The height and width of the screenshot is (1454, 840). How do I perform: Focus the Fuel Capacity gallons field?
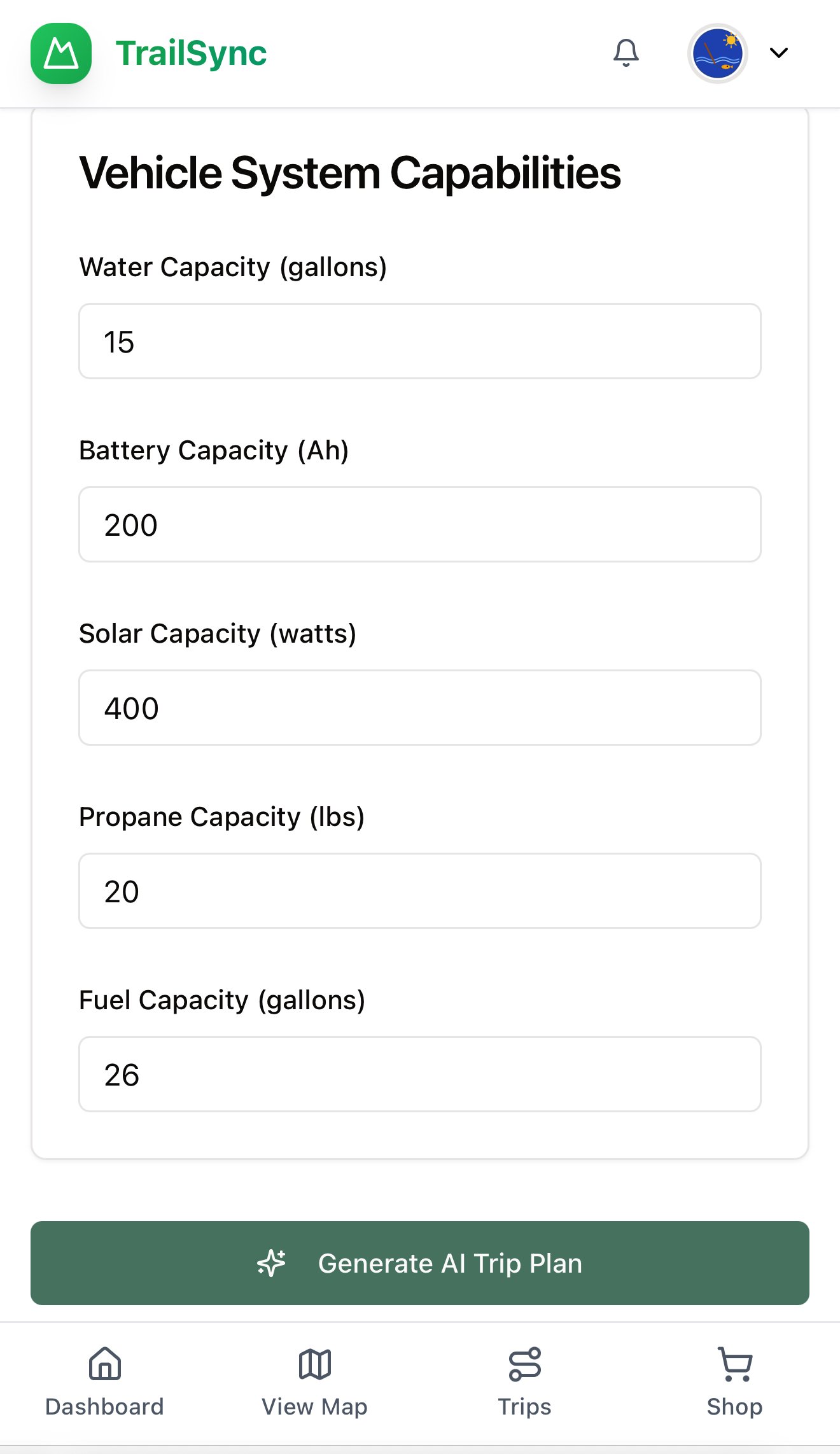(420, 1074)
